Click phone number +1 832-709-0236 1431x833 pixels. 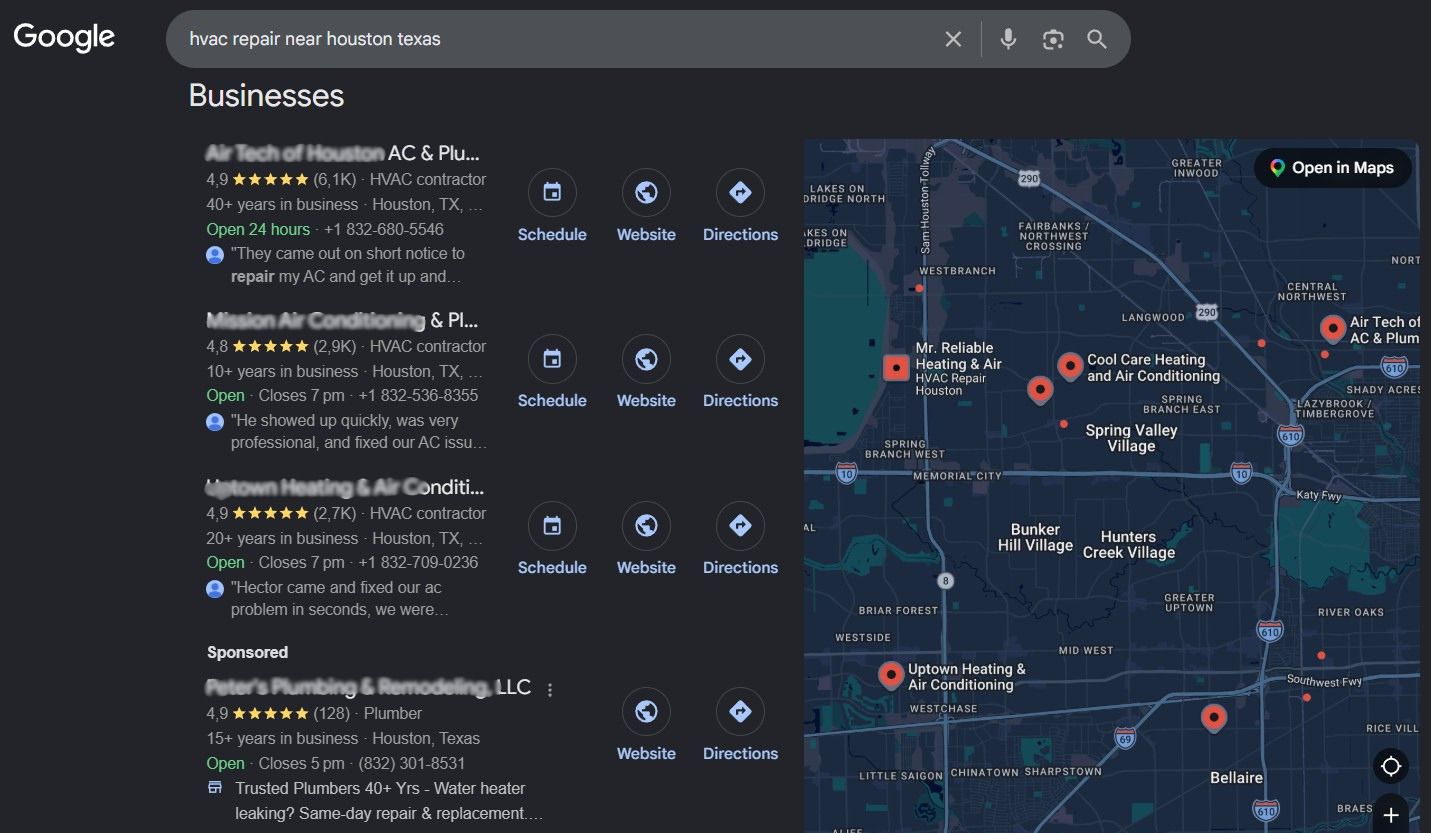[418, 562]
